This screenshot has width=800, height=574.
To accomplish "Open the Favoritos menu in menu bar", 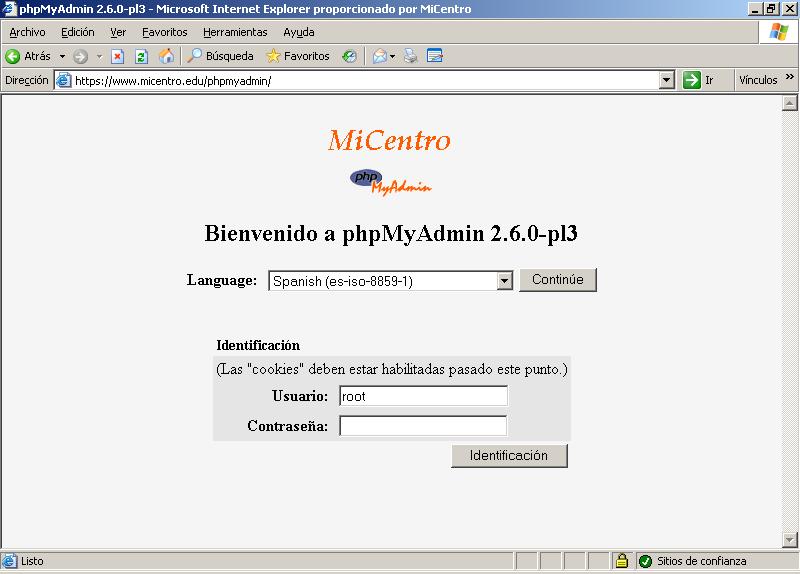I will coord(165,32).
